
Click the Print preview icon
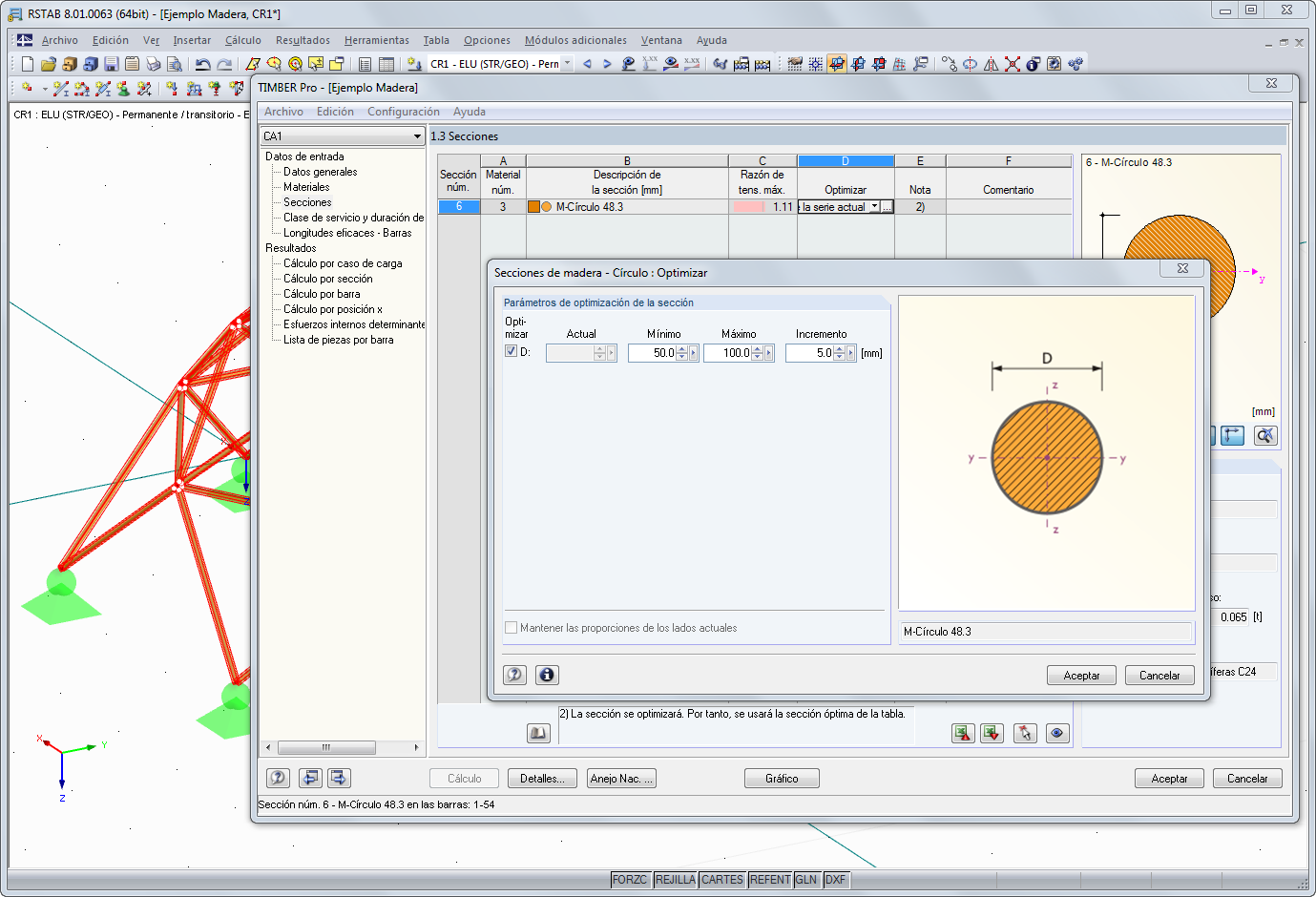[174, 64]
